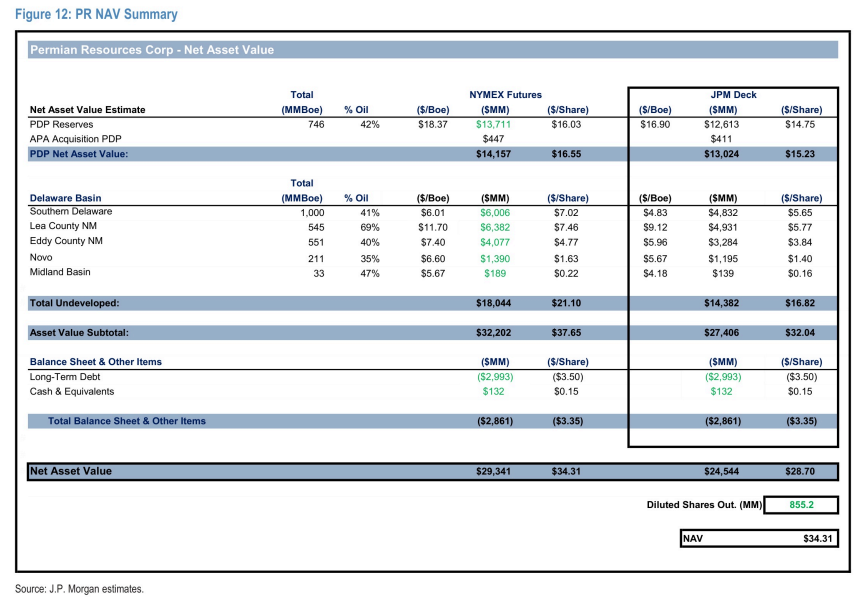
Task: Select the "Cash & Equivalents" row label
Action: click(x=72, y=392)
